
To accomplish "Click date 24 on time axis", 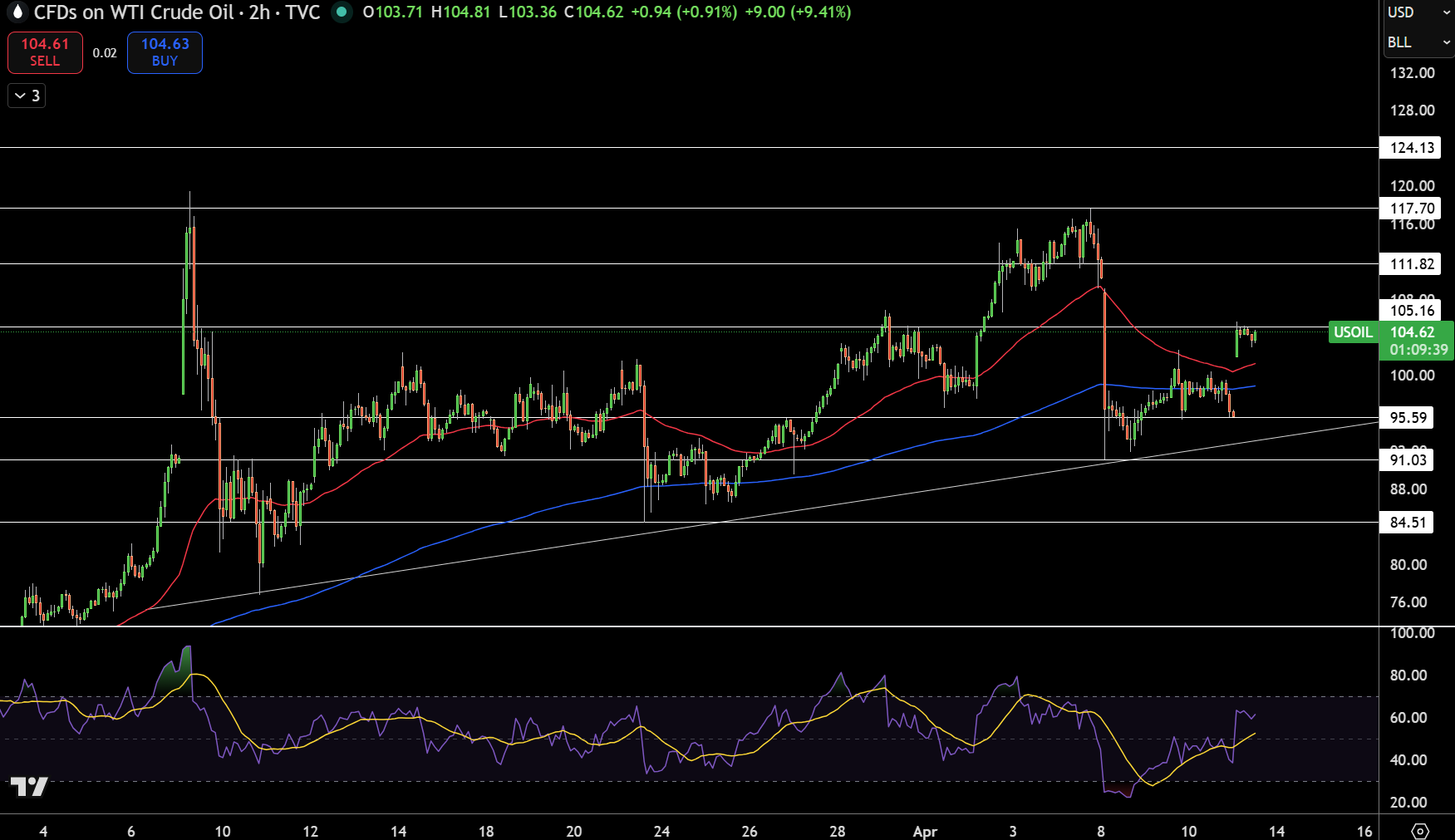I will 661,831.
